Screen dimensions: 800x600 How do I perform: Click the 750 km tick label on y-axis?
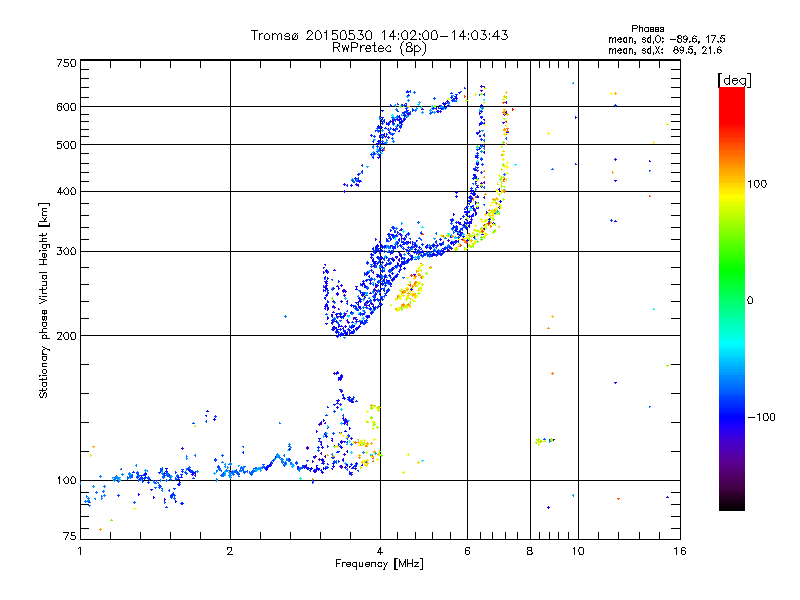tap(66, 64)
